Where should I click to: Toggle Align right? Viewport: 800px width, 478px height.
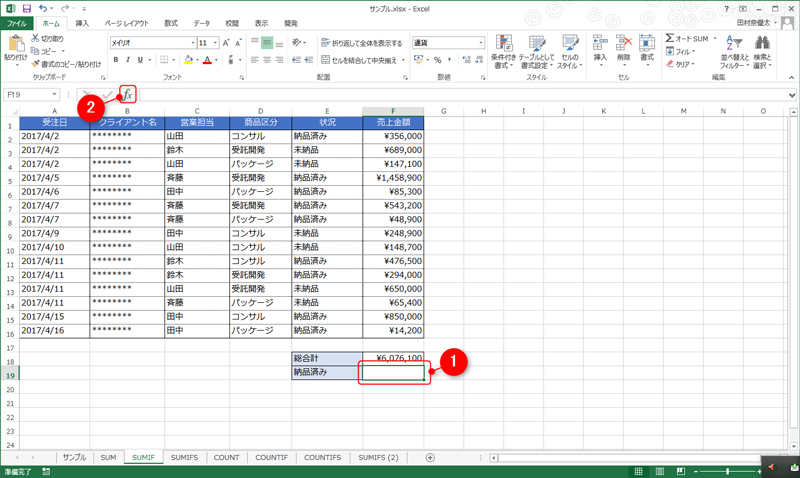tap(279, 60)
